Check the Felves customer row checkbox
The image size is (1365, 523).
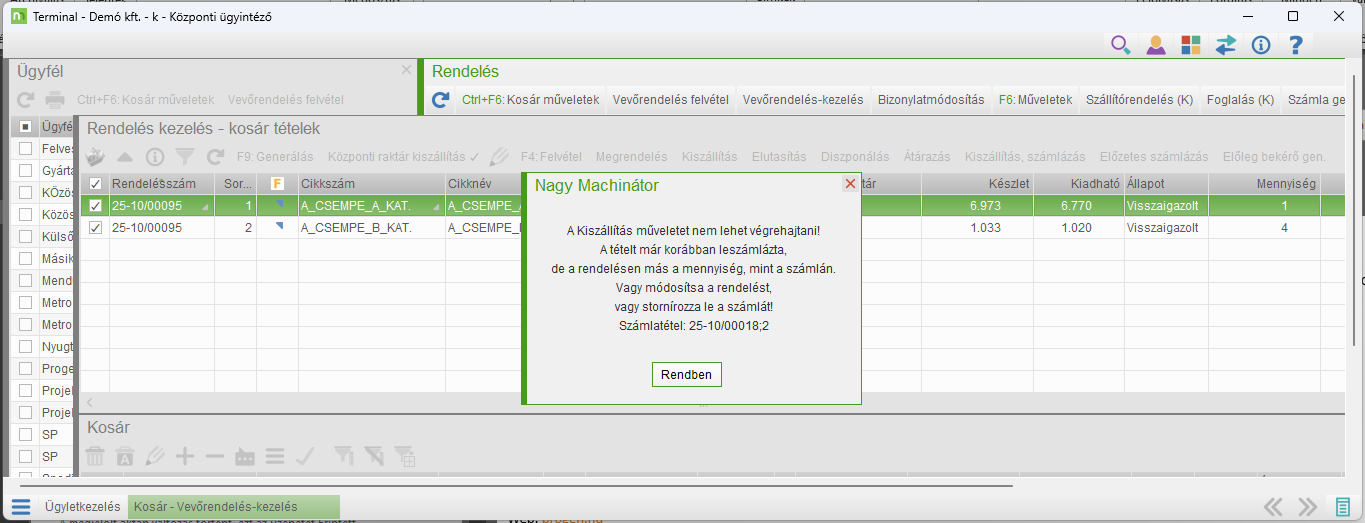point(26,148)
